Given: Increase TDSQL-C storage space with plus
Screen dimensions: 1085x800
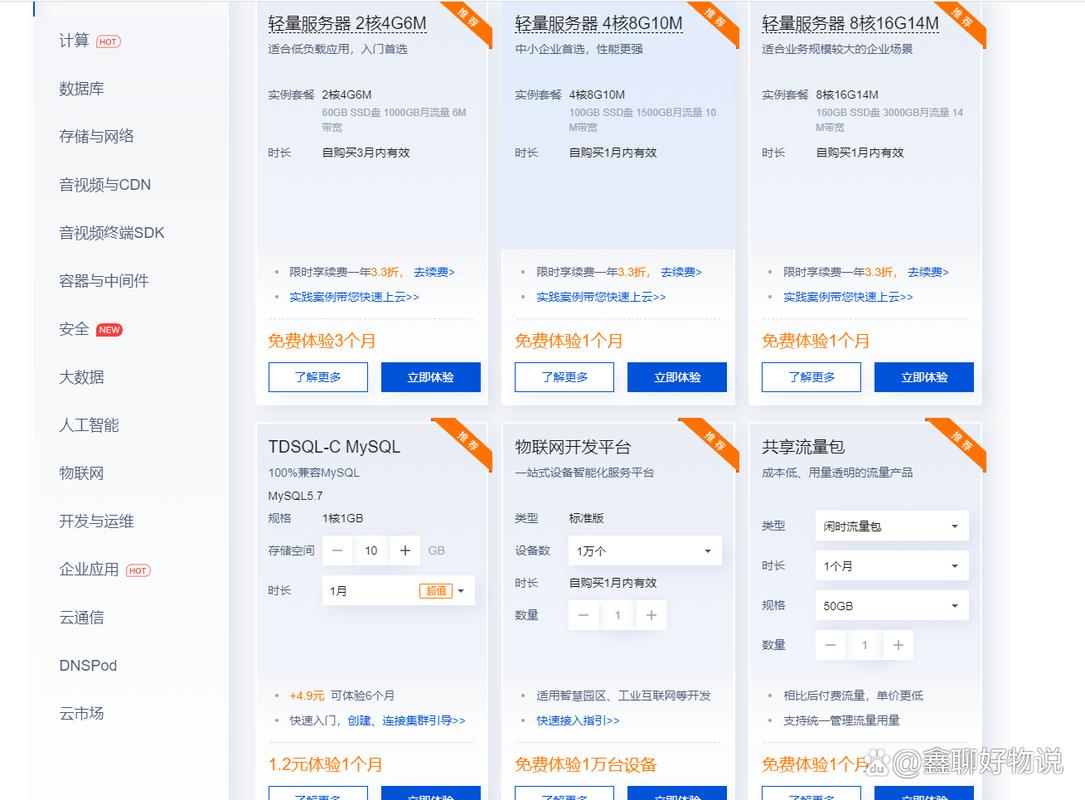Looking at the screenshot, I should (x=405, y=551).
